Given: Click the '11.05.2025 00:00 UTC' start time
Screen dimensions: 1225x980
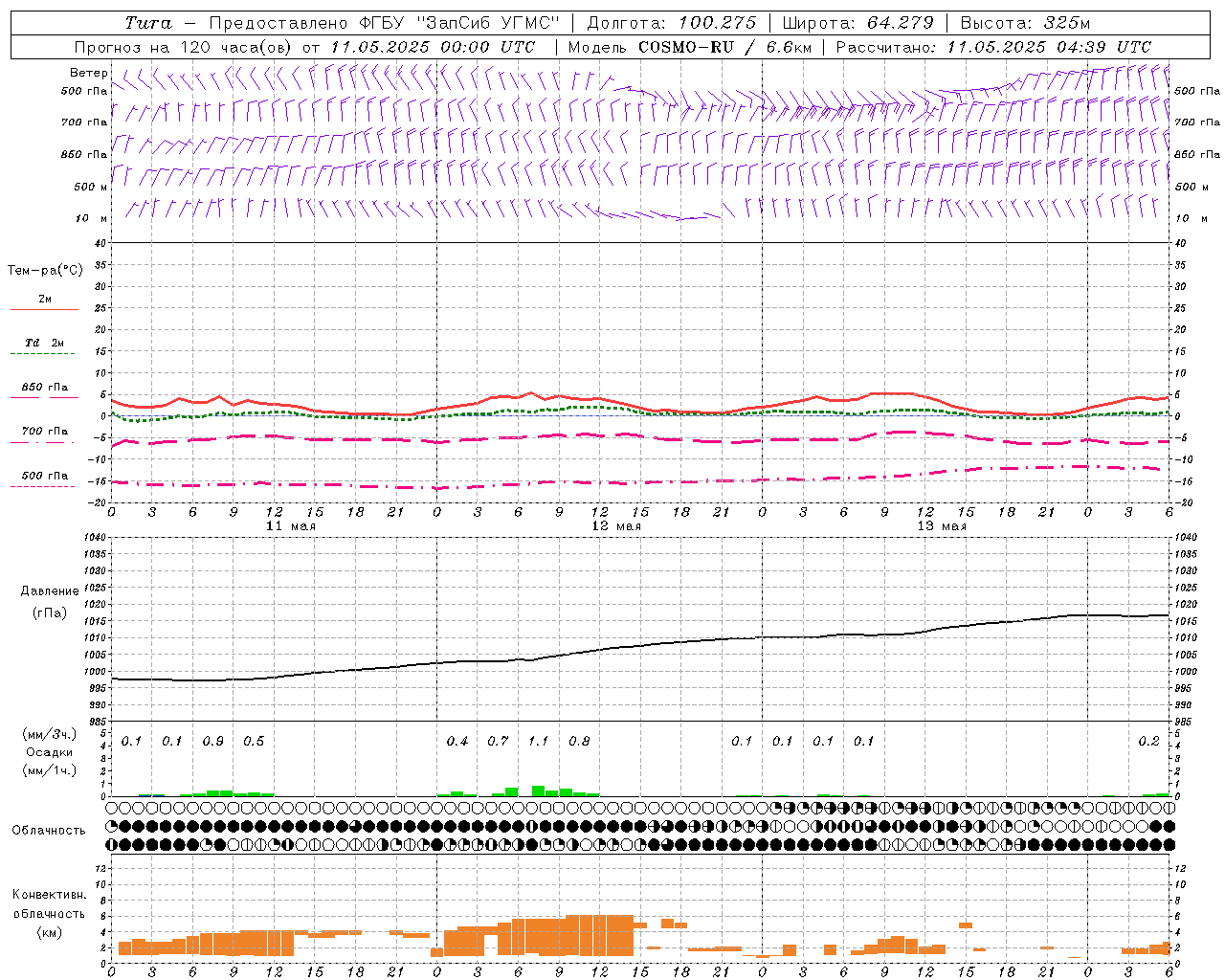Looking at the screenshot, I should [433, 47].
